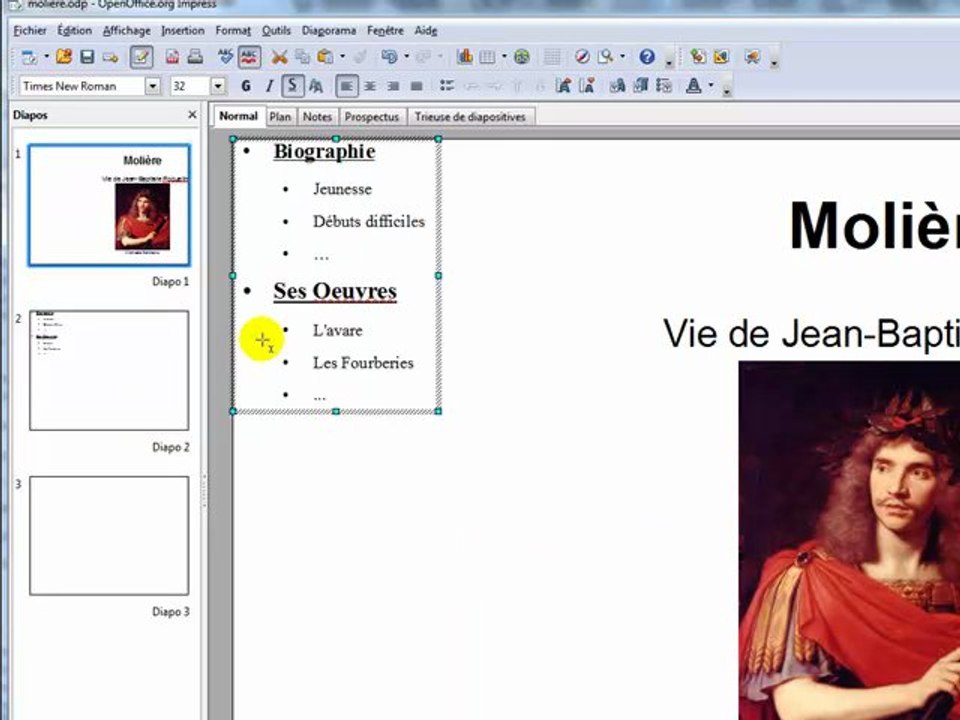The height and width of the screenshot is (720, 960).
Task: Apply the font color A icon
Action: click(x=694, y=86)
